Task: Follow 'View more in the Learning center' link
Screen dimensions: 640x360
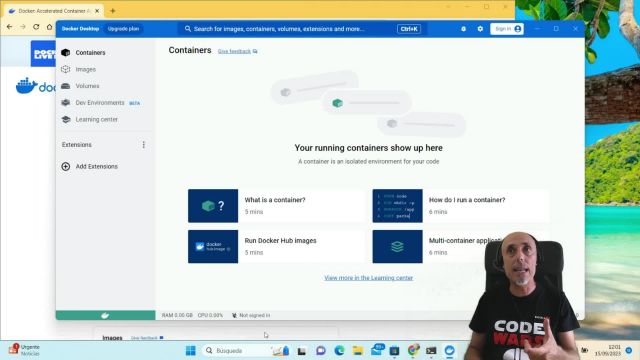Action: [369, 278]
